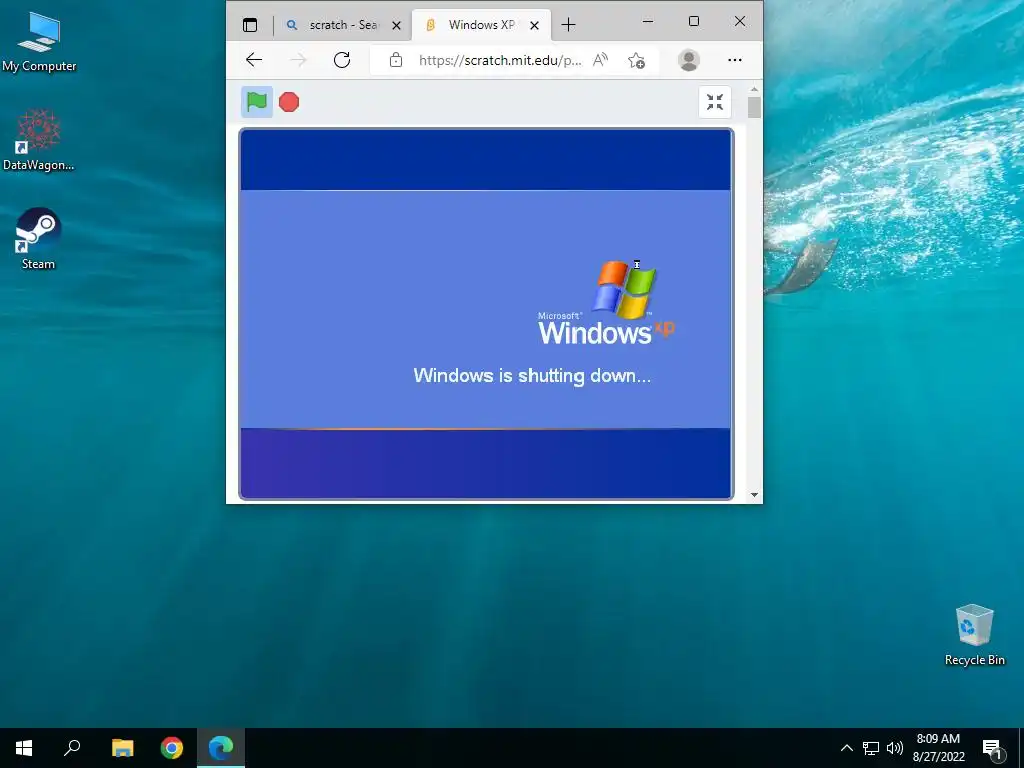Screen dimensions: 1024x768
Task: Click the page scrollbar down arrow
Action: (x=754, y=495)
